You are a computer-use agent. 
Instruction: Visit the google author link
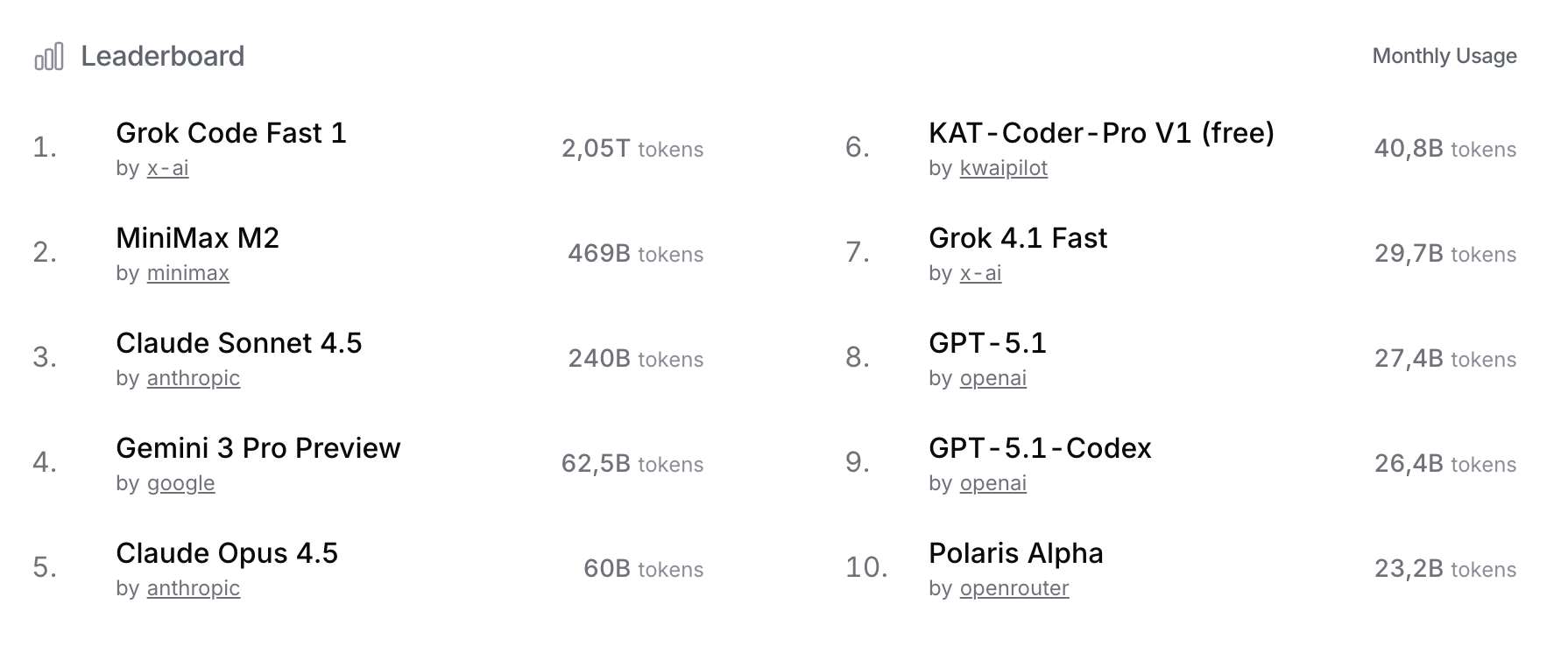click(180, 483)
